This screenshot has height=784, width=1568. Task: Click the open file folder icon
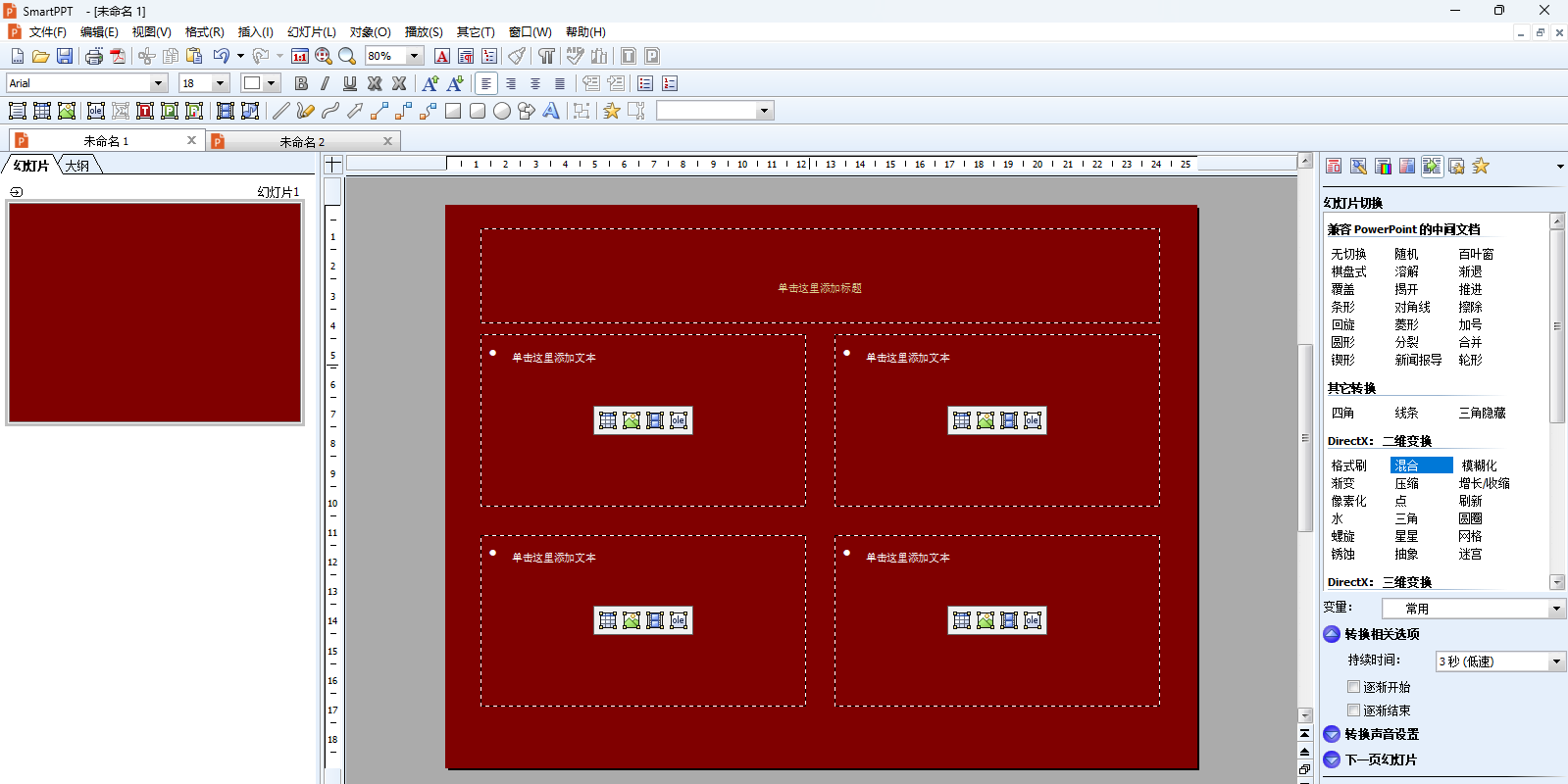(40, 56)
